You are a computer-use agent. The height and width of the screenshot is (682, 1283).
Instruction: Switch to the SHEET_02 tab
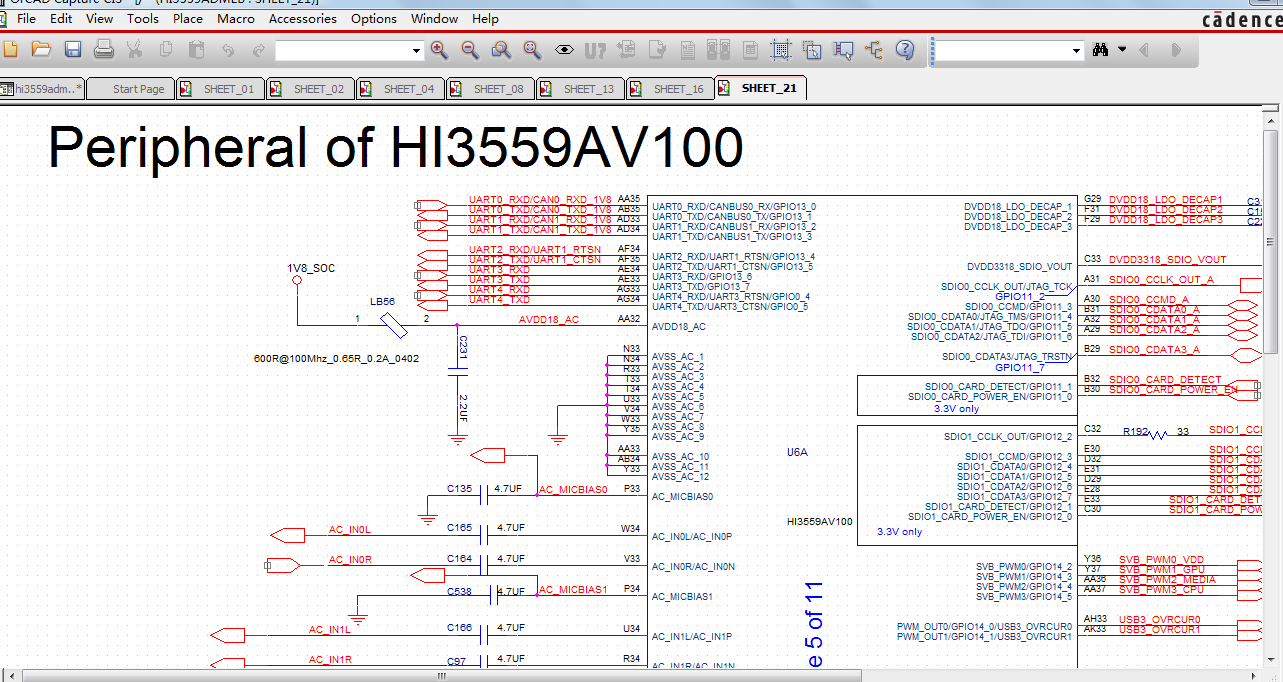tap(311, 89)
